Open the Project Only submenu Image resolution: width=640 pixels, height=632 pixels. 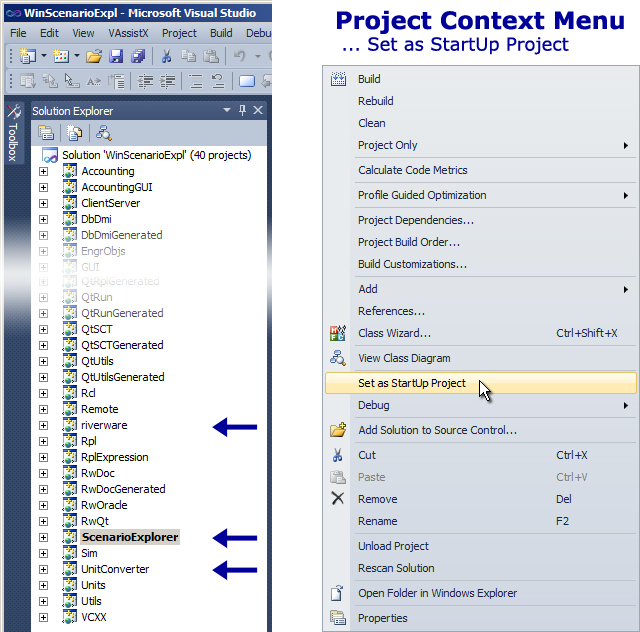click(481, 145)
